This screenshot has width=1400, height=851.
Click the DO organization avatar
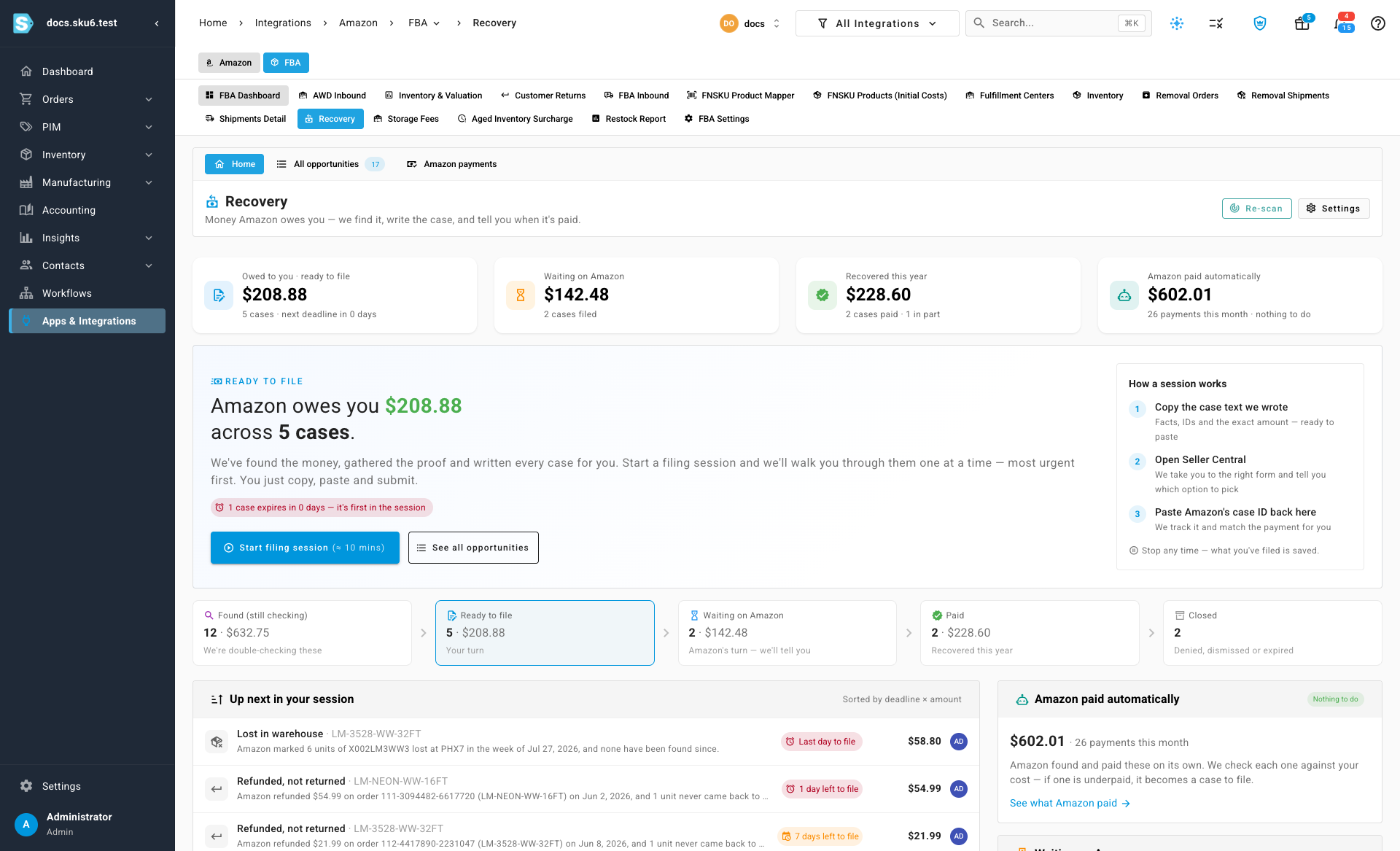click(729, 23)
